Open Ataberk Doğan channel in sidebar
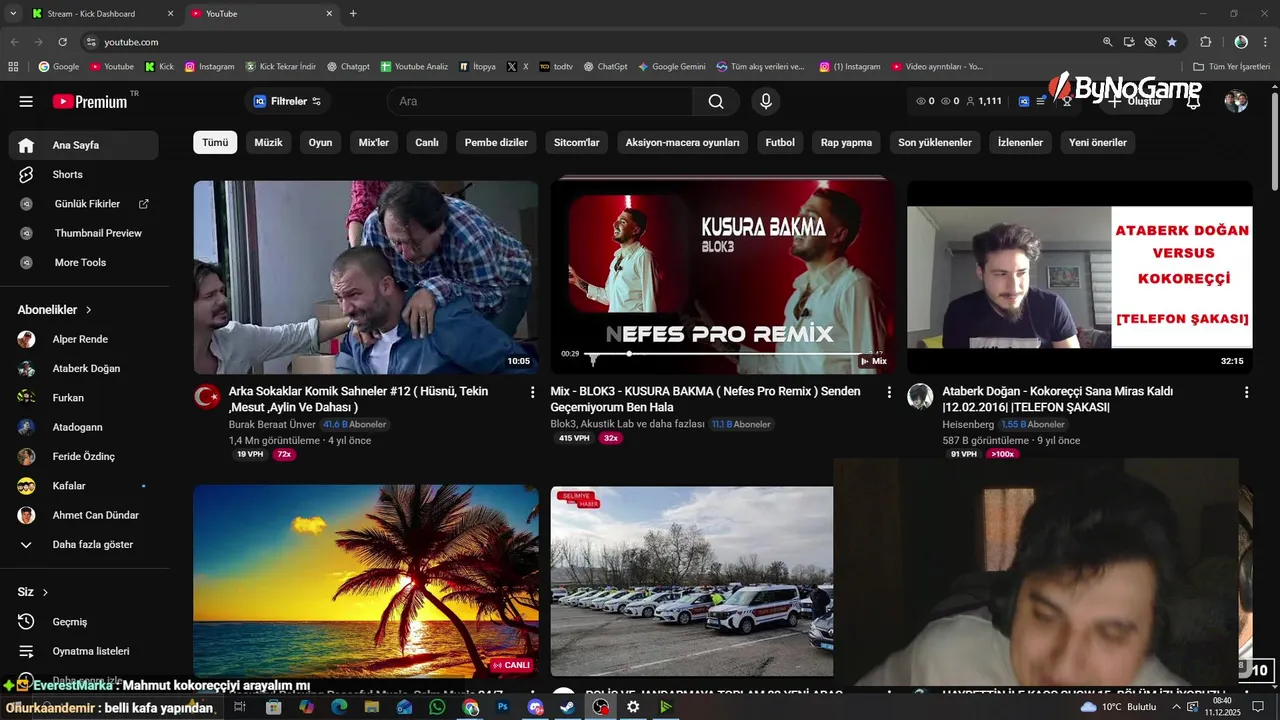The image size is (1280, 720). click(x=84, y=368)
